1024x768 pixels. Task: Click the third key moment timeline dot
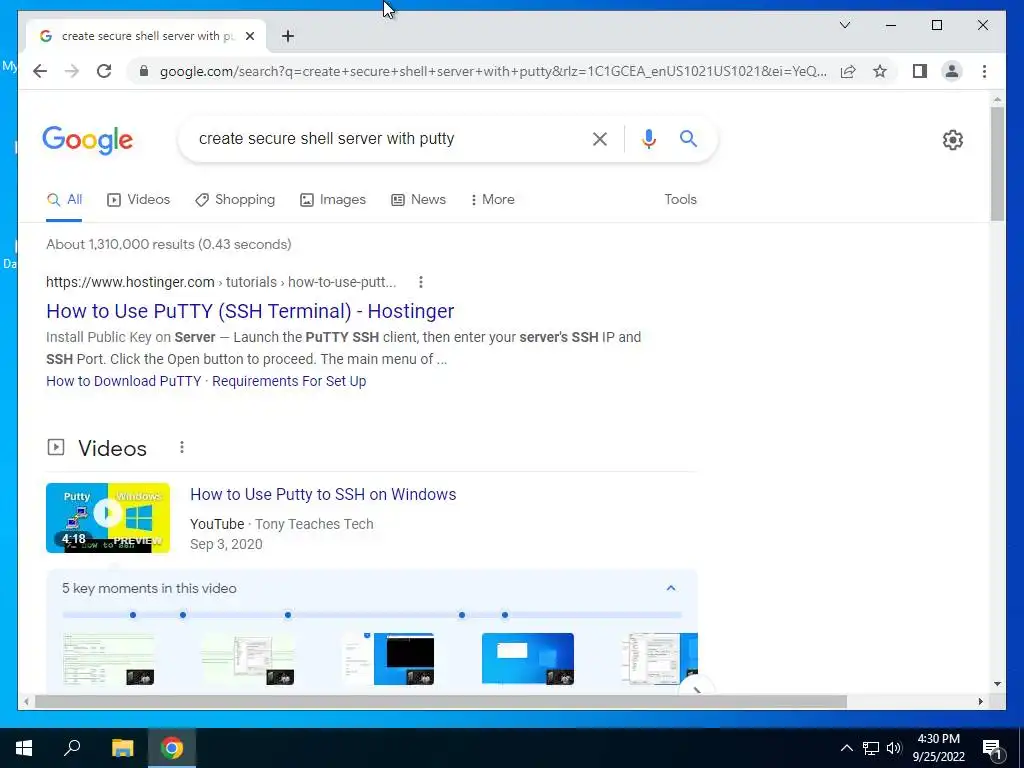point(288,615)
